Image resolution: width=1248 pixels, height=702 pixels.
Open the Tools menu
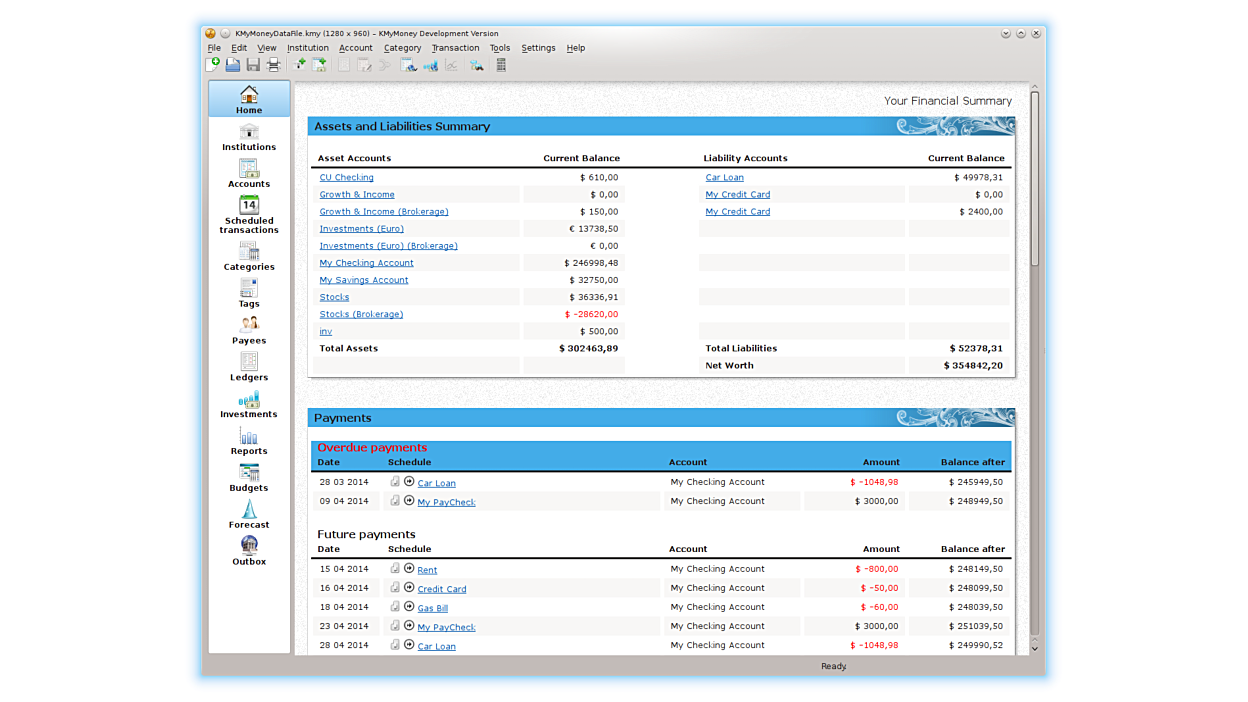coord(500,48)
